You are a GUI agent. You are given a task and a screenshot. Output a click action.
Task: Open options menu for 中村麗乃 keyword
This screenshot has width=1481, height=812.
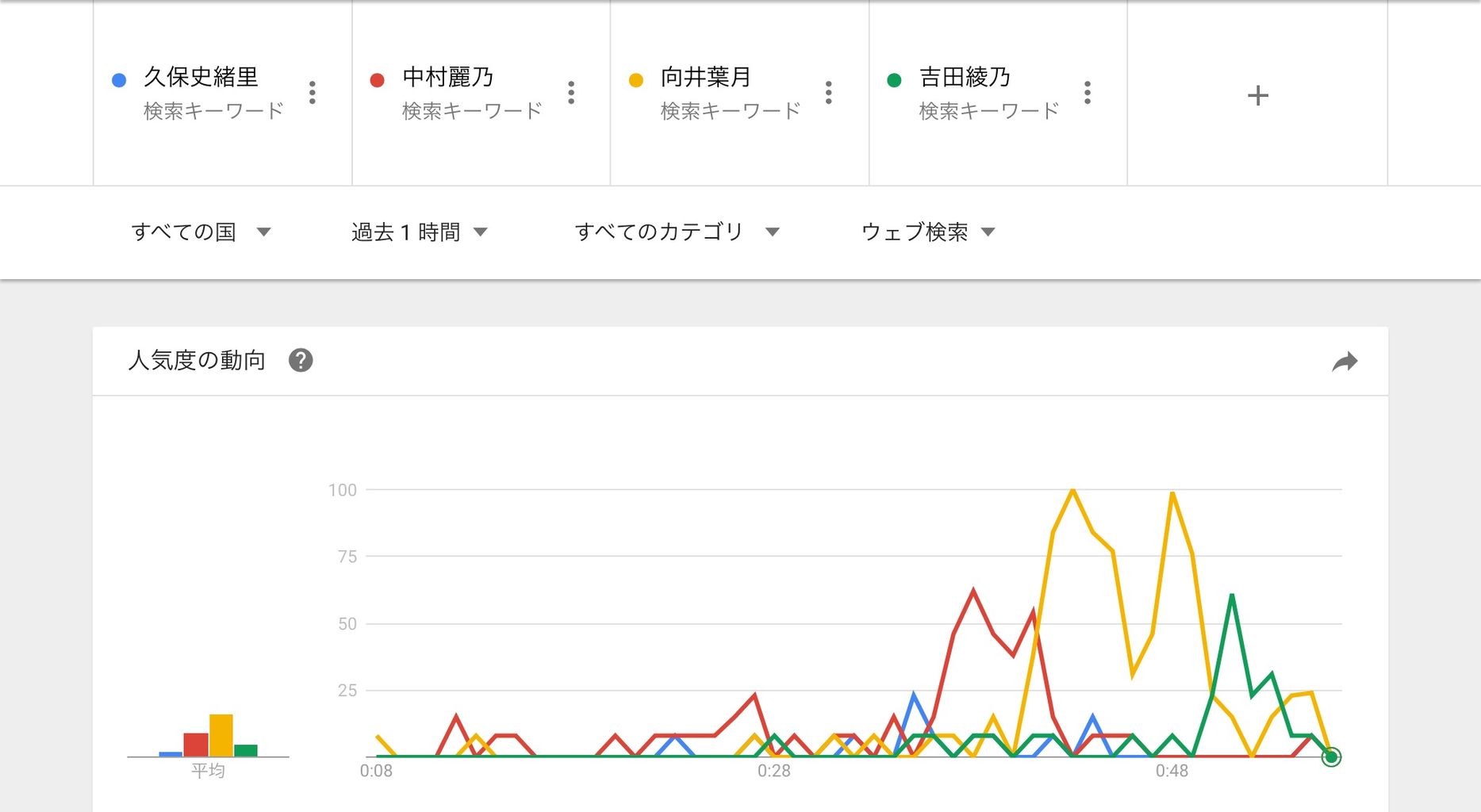pos(571,93)
